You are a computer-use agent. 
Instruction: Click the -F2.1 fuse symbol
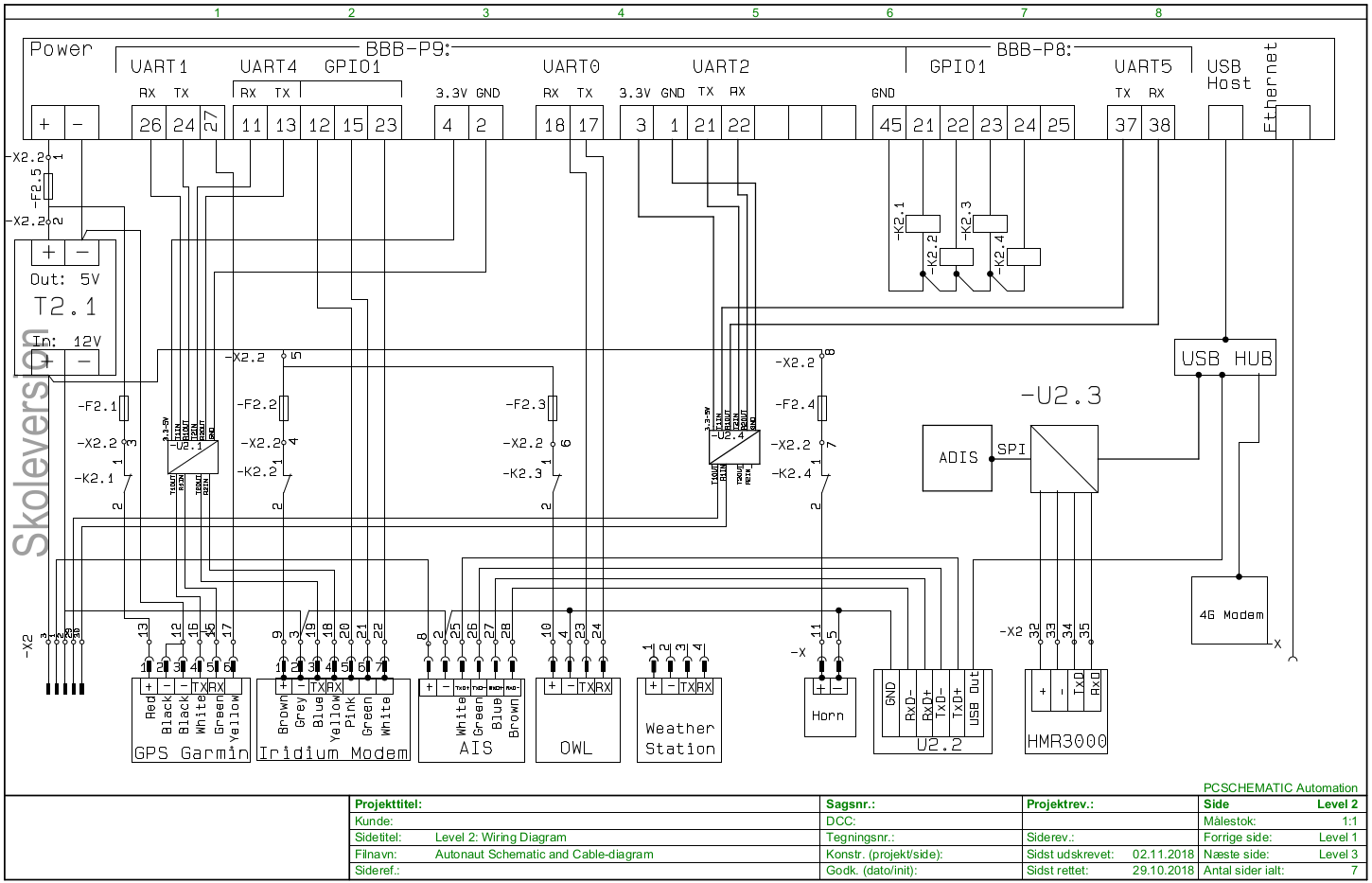124,408
